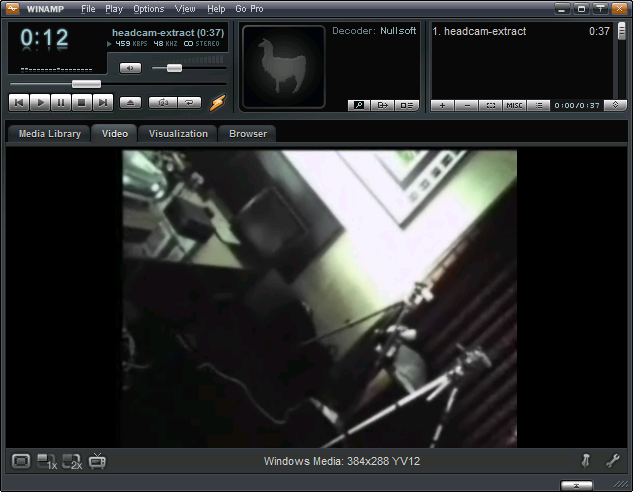This screenshot has width=633, height=492.
Task: Switch to the Media Library tab
Action: pyautogui.click(x=50, y=134)
